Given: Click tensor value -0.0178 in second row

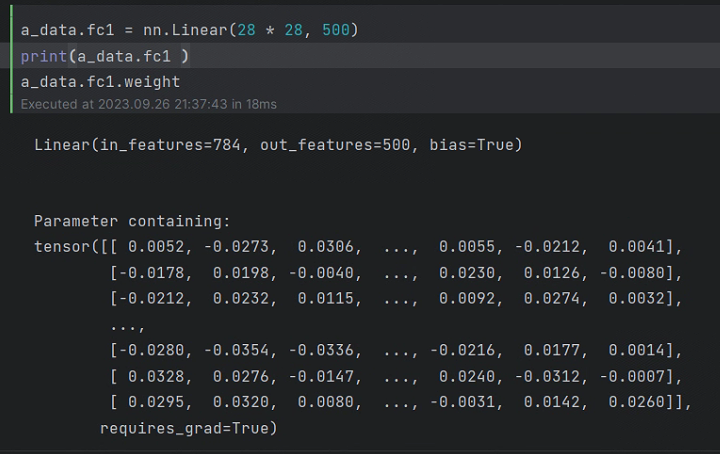Looking at the screenshot, I should tap(152, 273).
